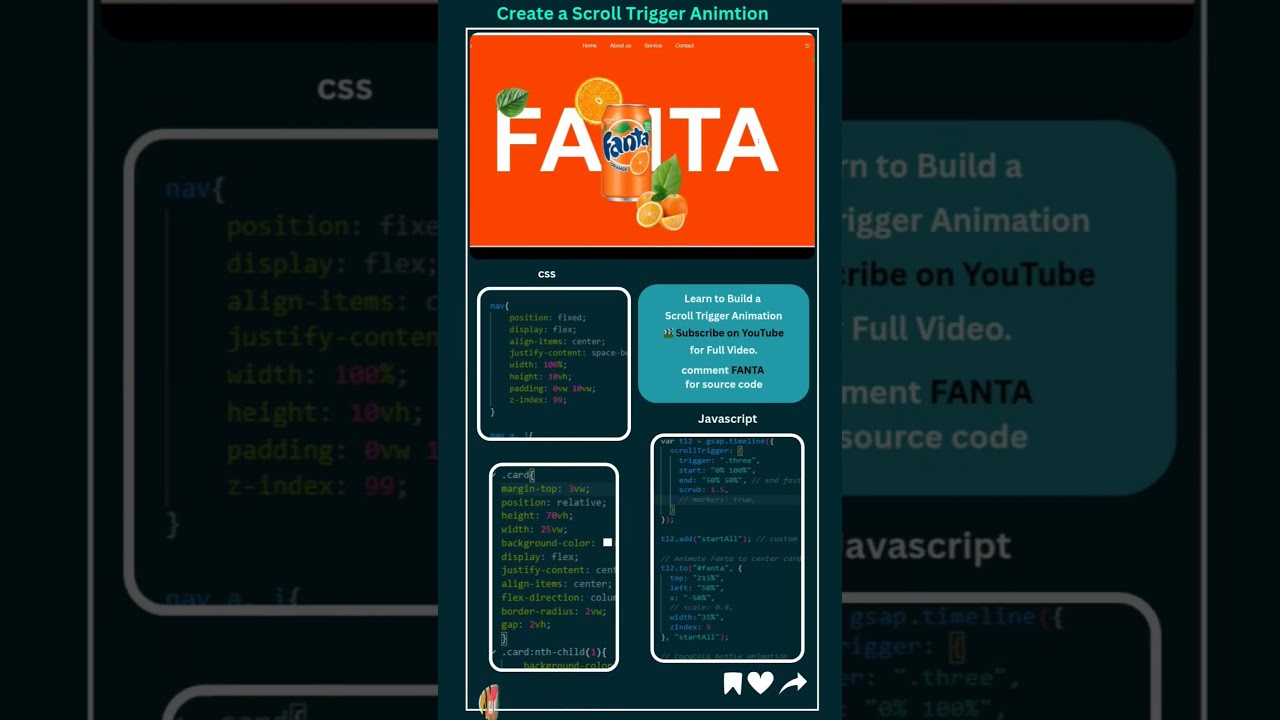Click the 'position: fixed;' code line
Image resolution: width=1280 pixels, height=720 pixels.
coord(548,318)
